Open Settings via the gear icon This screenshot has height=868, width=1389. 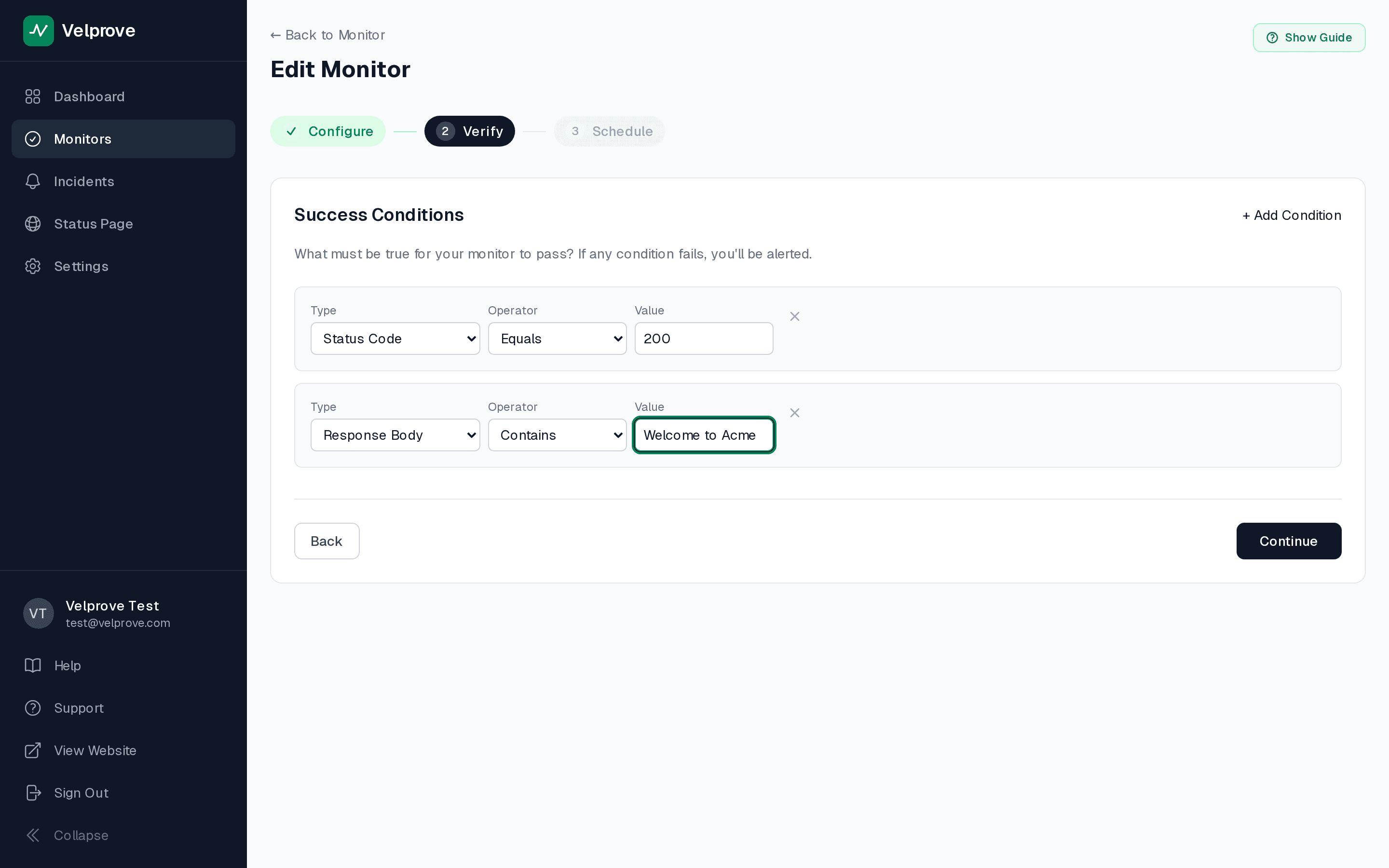[x=33, y=266]
